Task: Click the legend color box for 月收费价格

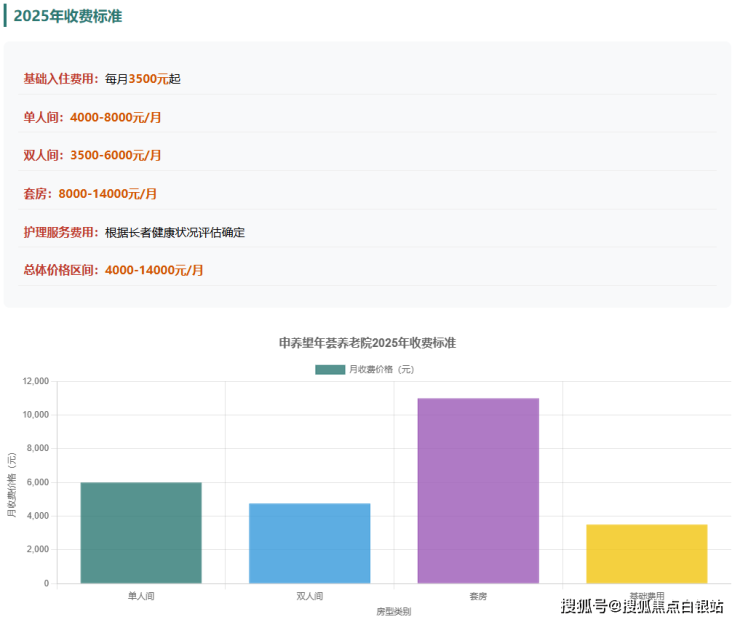Action: (x=330, y=369)
